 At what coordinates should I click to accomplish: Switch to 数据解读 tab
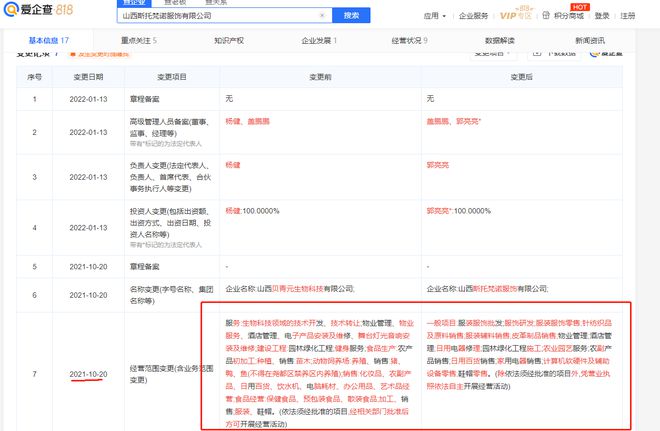[x=500, y=40]
